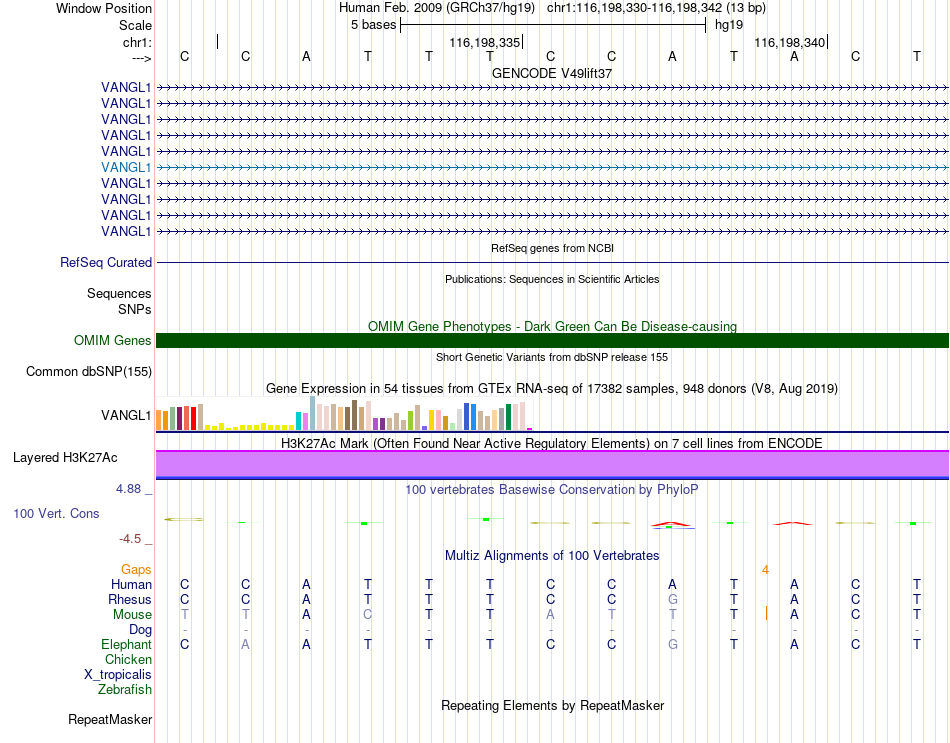950x743 pixels.
Task: Click the OMIM Genes dark green bar
Action: pyautogui.click(x=552, y=341)
